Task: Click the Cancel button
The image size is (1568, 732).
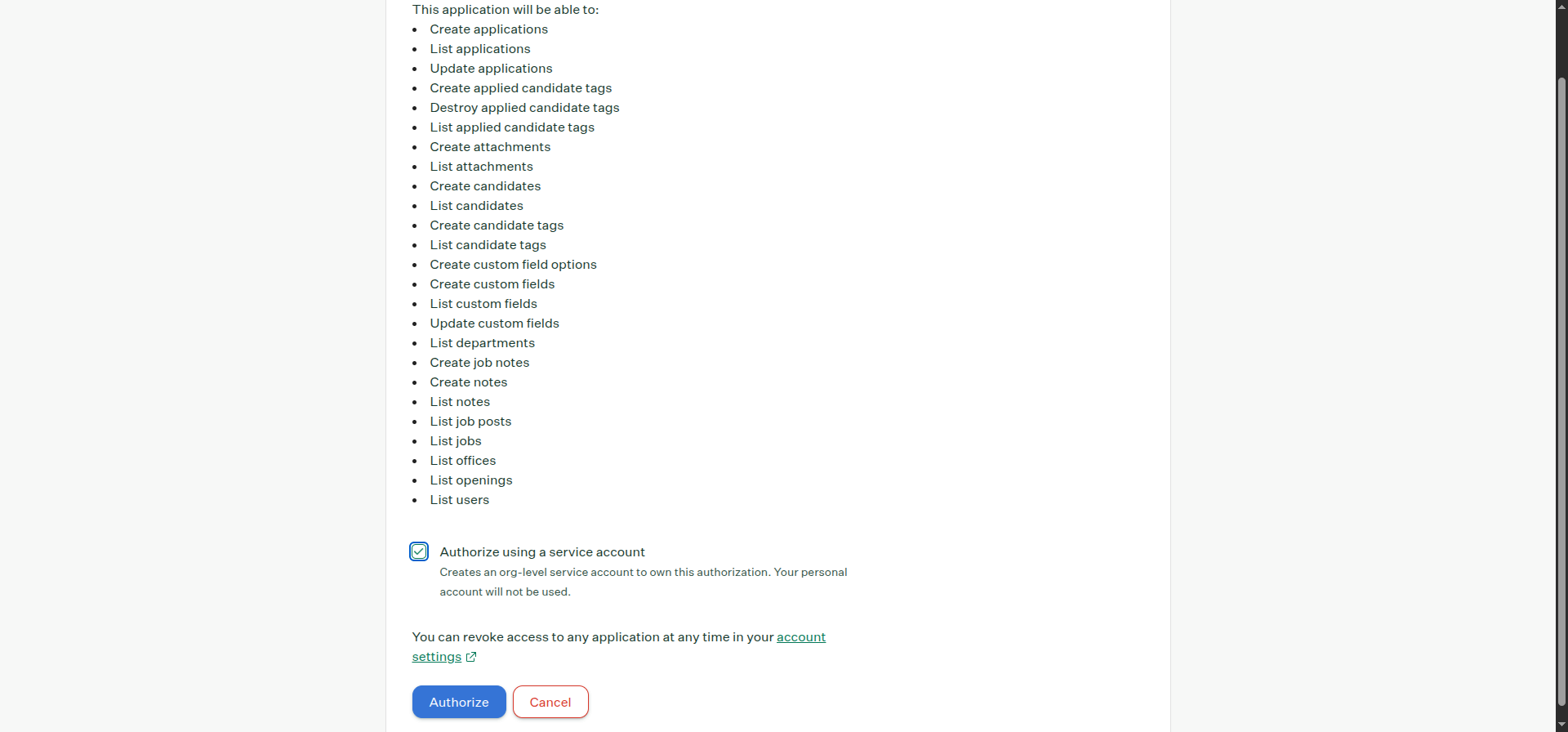Action: [x=550, y=702]
